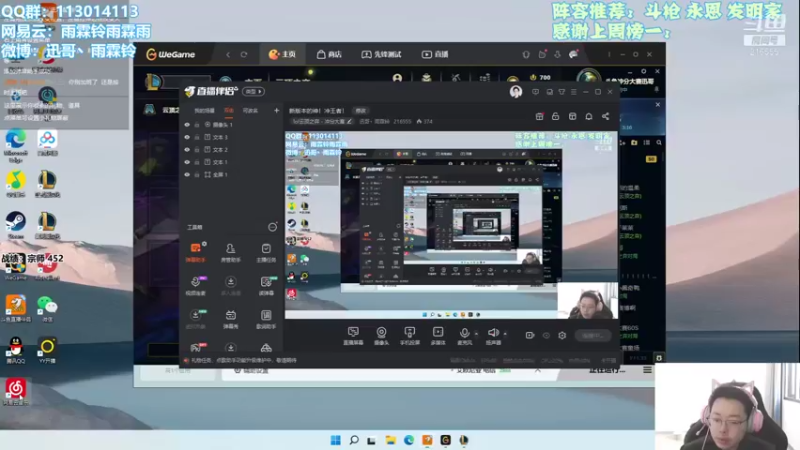Mute the microphone in companion toolbar

(464, 336)
